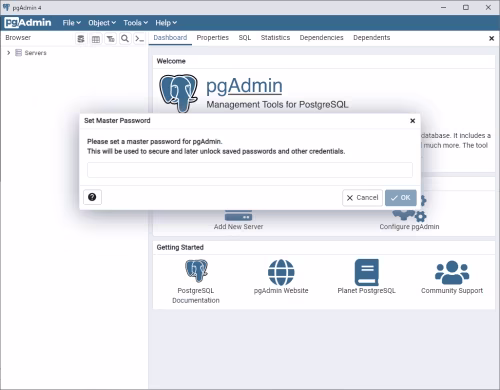Switch to the Properties tab
This screenshot has height=390, width=500.
(x=213, y=38)
